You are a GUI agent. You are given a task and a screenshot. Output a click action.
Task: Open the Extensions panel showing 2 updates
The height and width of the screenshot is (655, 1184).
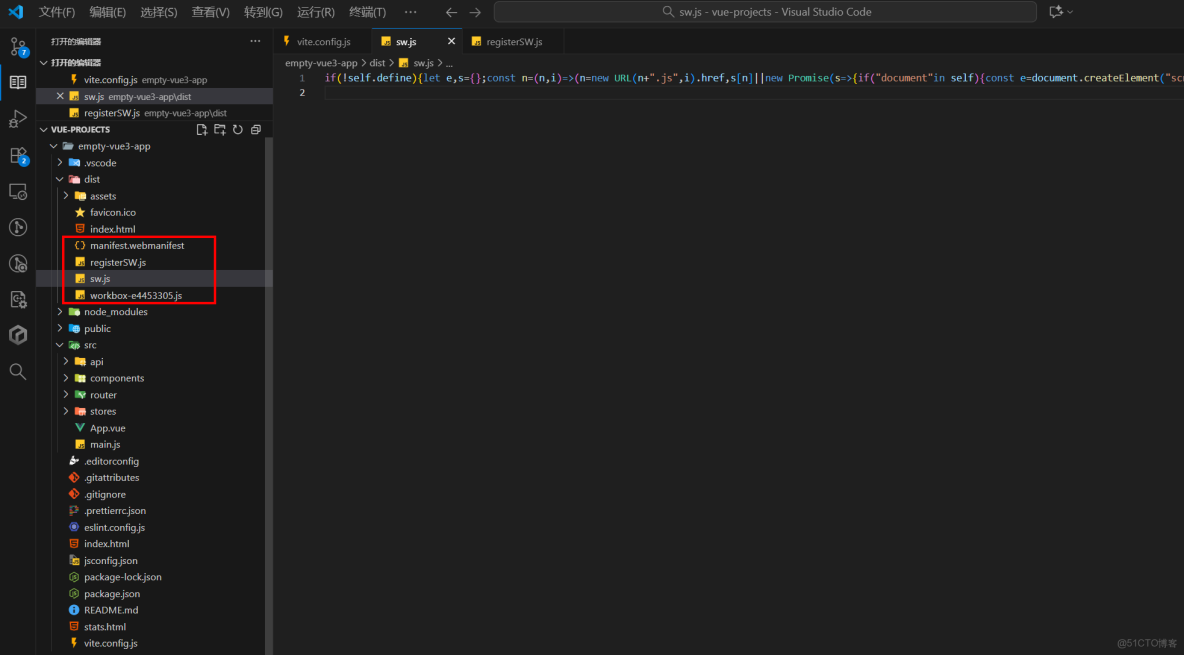pyautogui.click(x=17, y=155)
